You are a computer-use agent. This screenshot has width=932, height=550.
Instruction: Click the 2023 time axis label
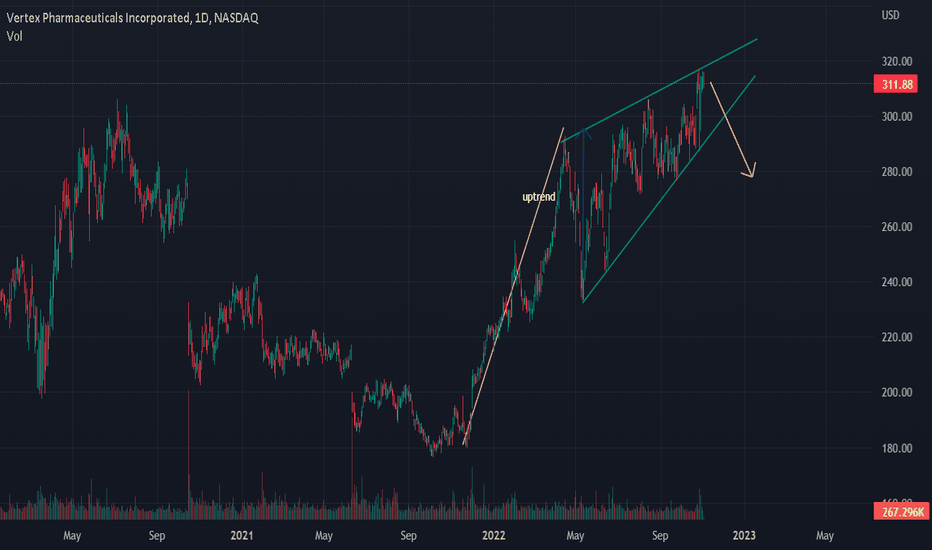(x=744, y=536)
